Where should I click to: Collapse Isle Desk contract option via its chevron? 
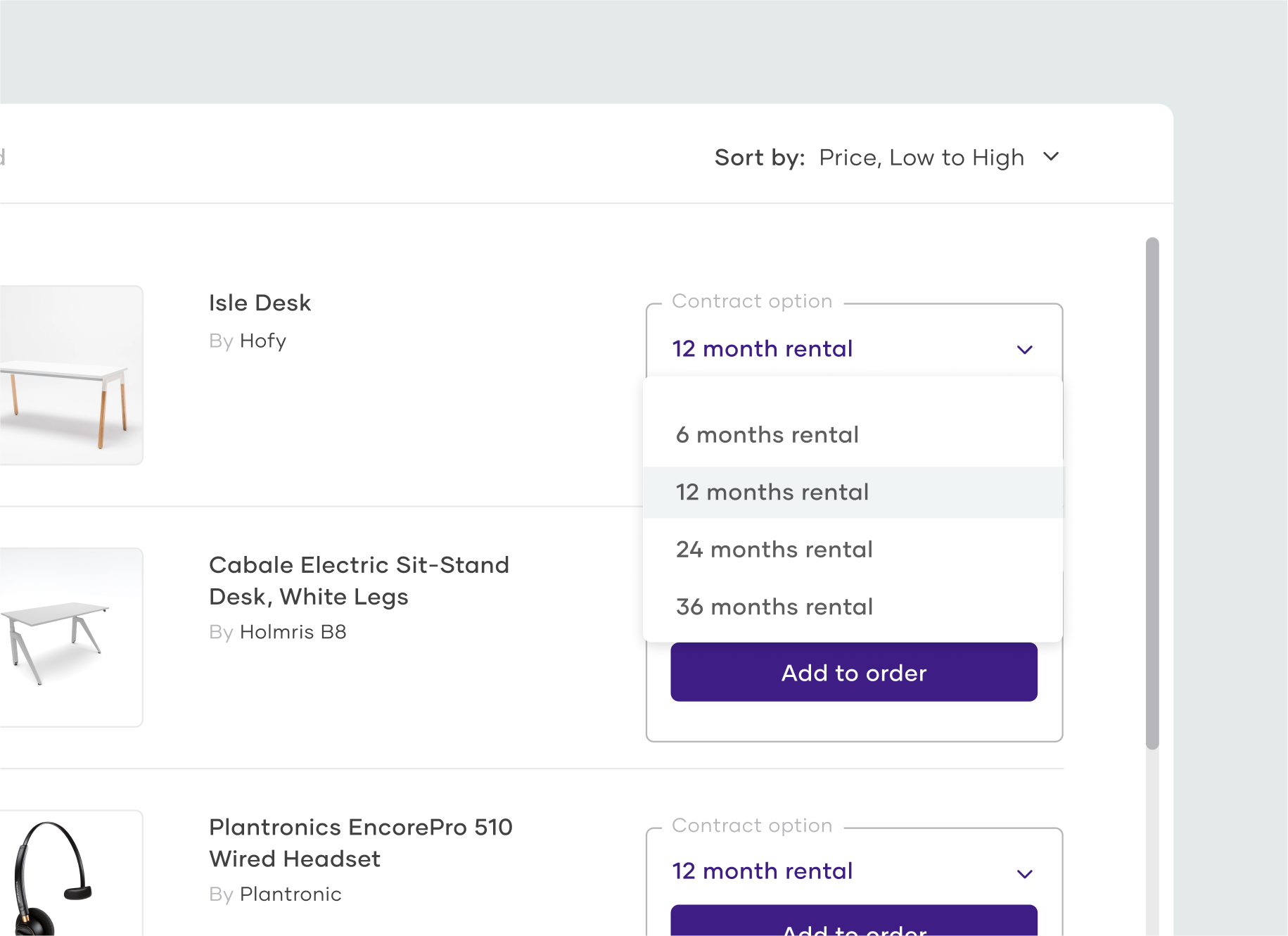tap(1024, 350)
